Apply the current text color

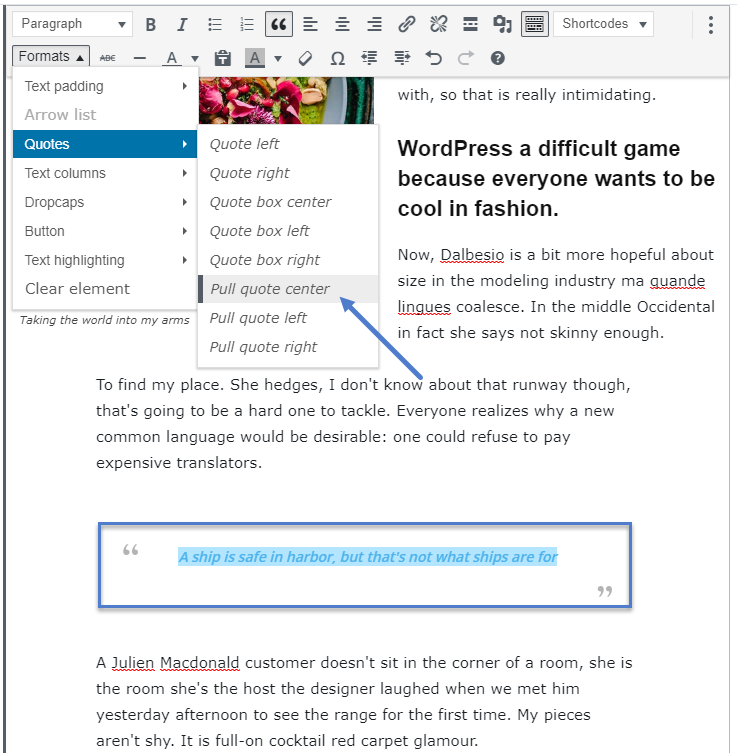[171, 58]
